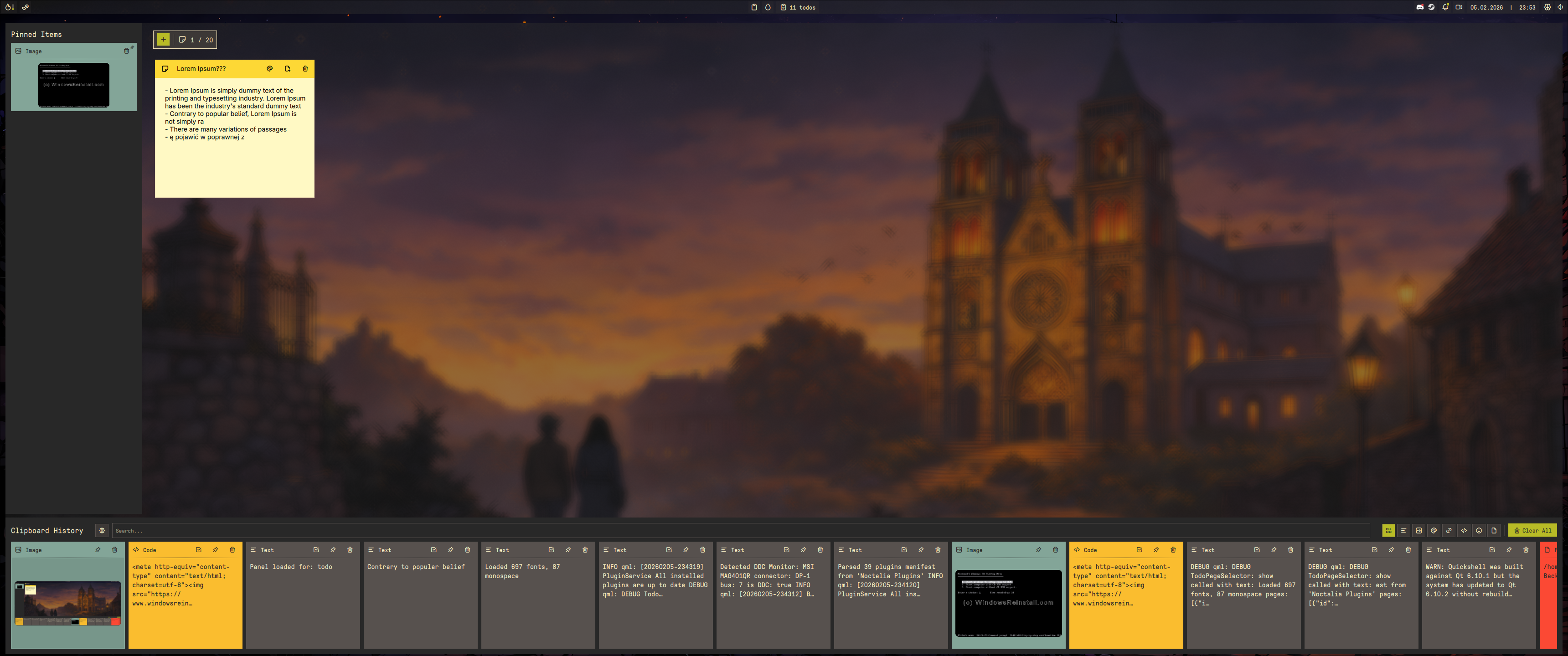Select the pinned WindowsReinstall image thumbnail
The height and width of the screenshot is (656, 1568).
click(74, 85)
